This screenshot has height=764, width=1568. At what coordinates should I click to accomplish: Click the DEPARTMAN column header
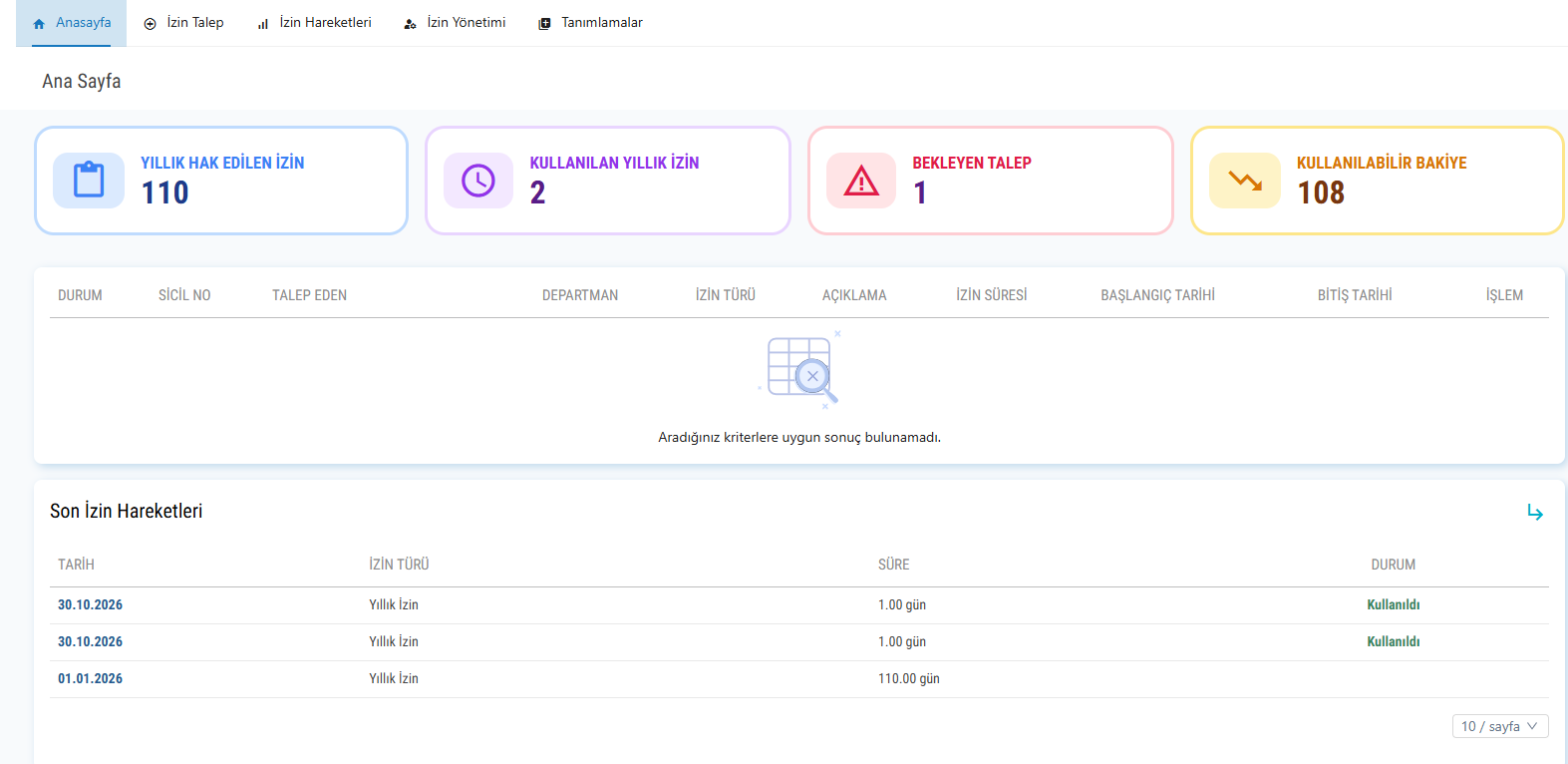[580, 295]
